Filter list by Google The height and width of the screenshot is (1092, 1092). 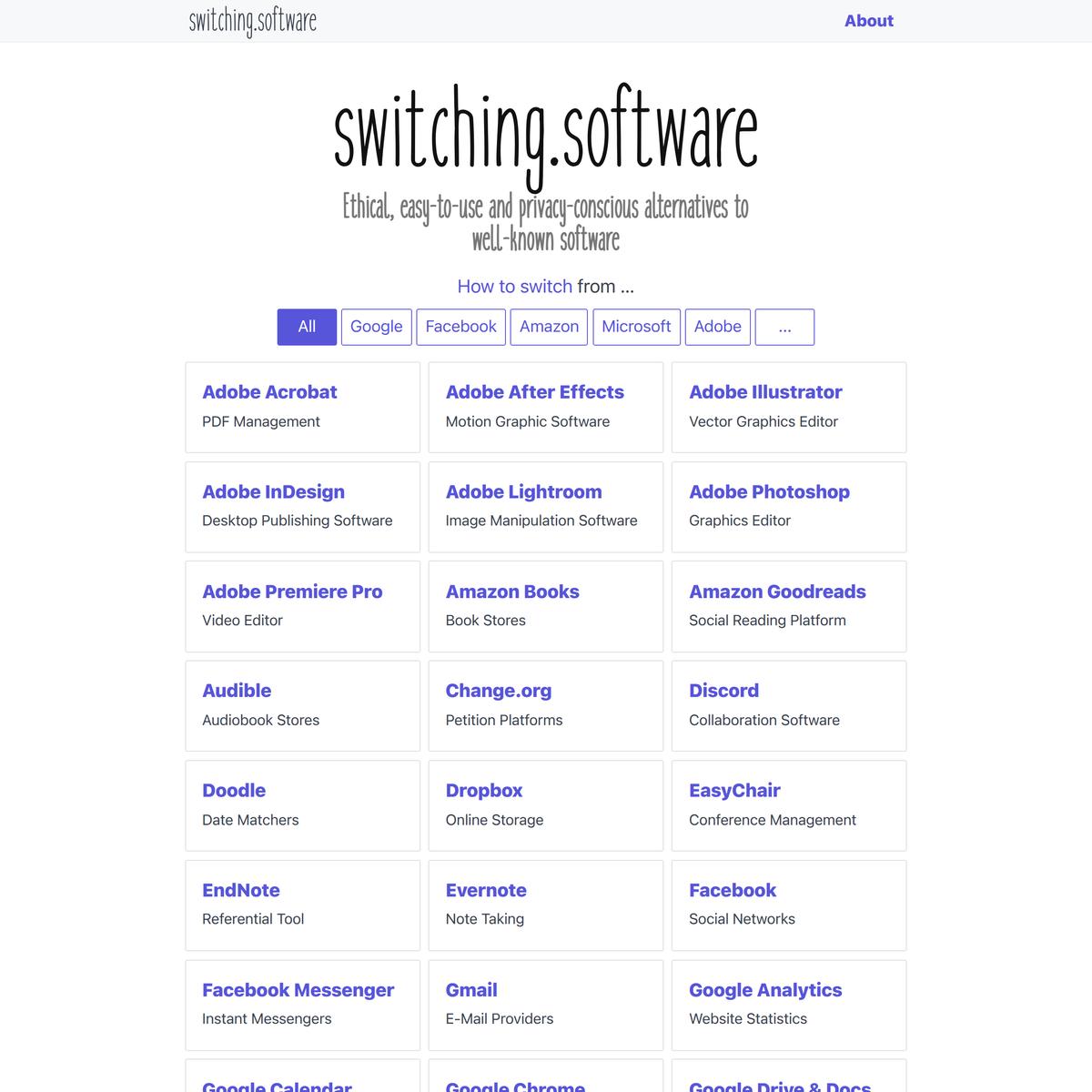click(376, 327)
